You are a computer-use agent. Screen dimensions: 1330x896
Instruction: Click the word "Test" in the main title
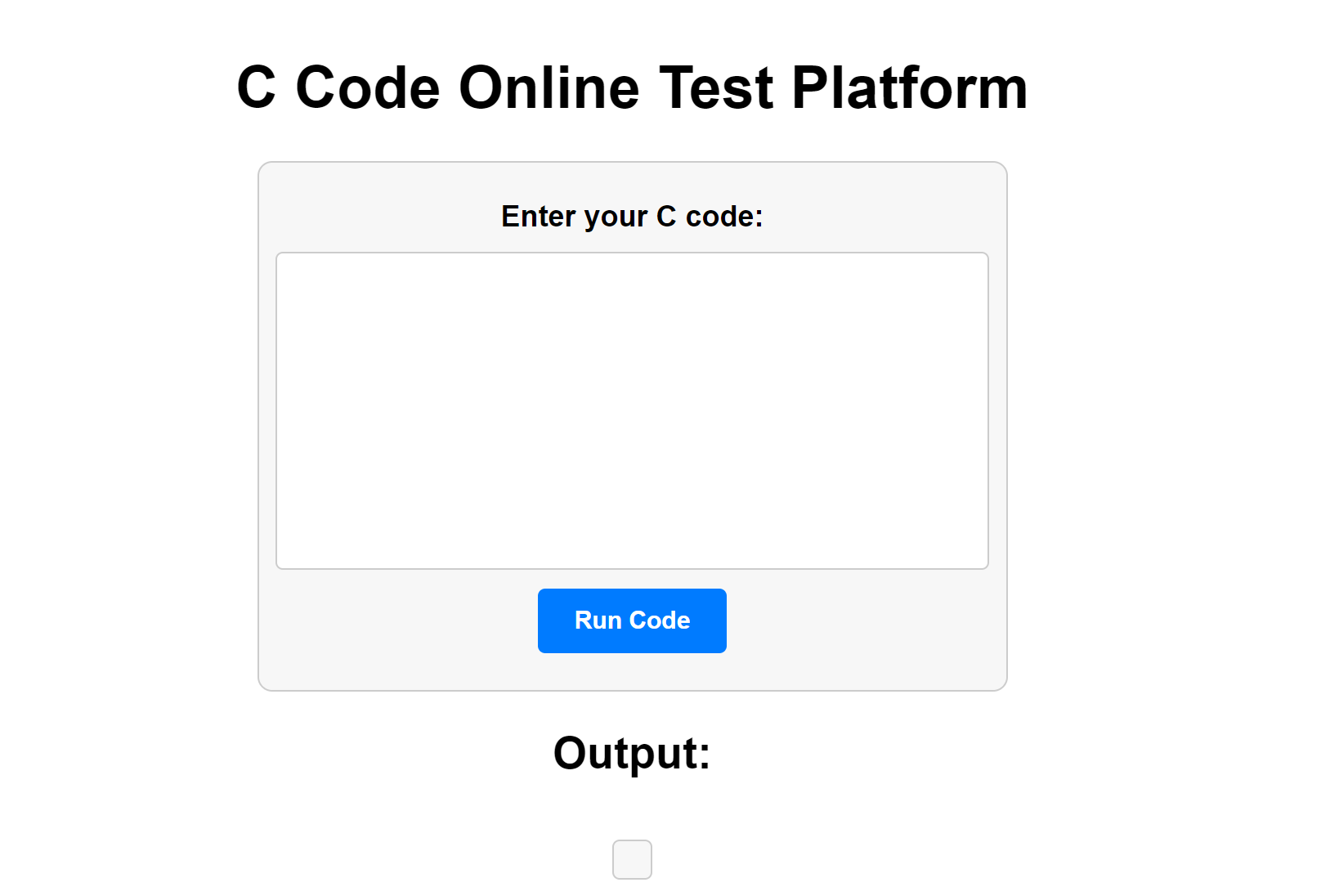point(716,87)
